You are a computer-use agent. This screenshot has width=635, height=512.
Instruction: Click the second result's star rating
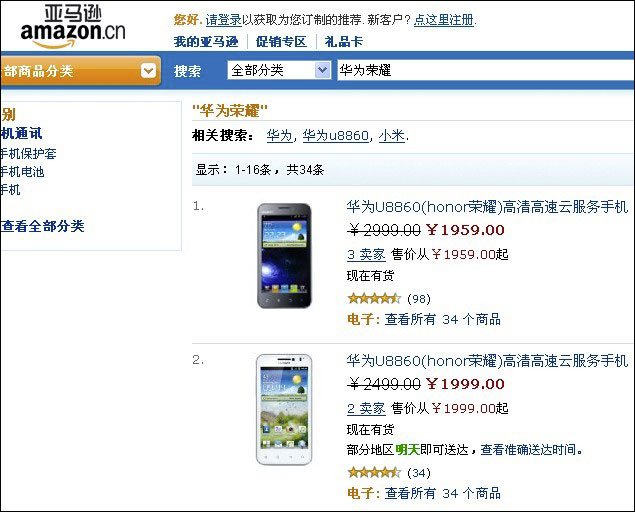(374, 472)
